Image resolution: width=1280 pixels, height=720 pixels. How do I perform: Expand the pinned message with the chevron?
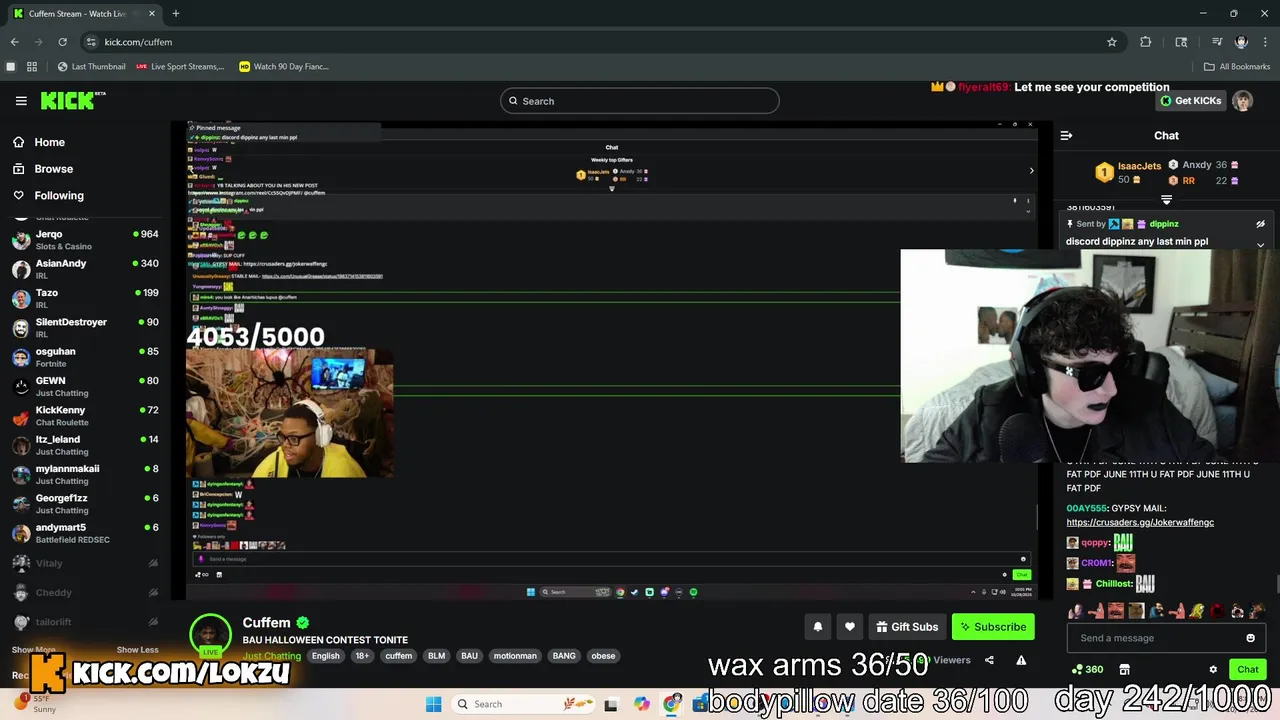pos(1260,244)
